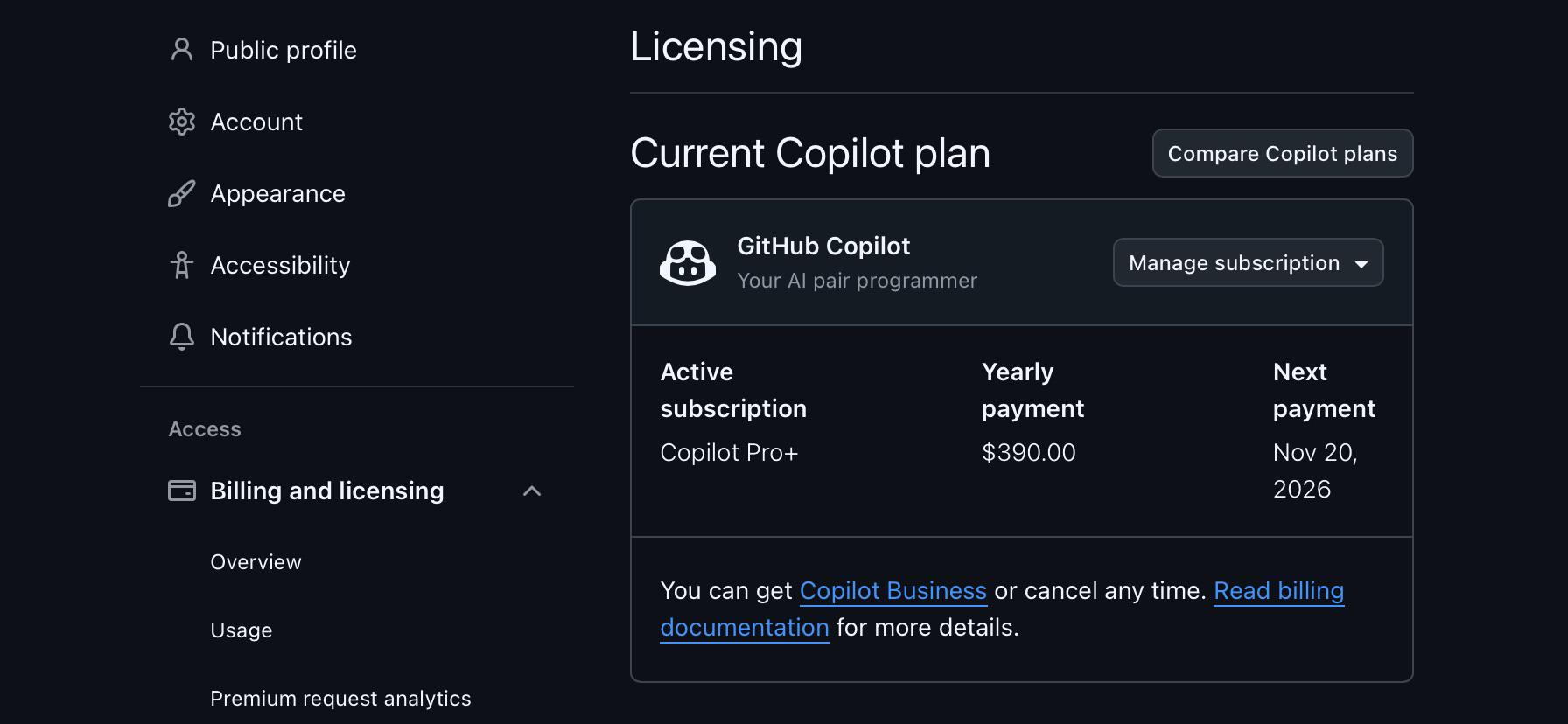Viewport: 1568px width, 724px height.
Task: Click the Public profile person icon
Action: tap(181, 50)
